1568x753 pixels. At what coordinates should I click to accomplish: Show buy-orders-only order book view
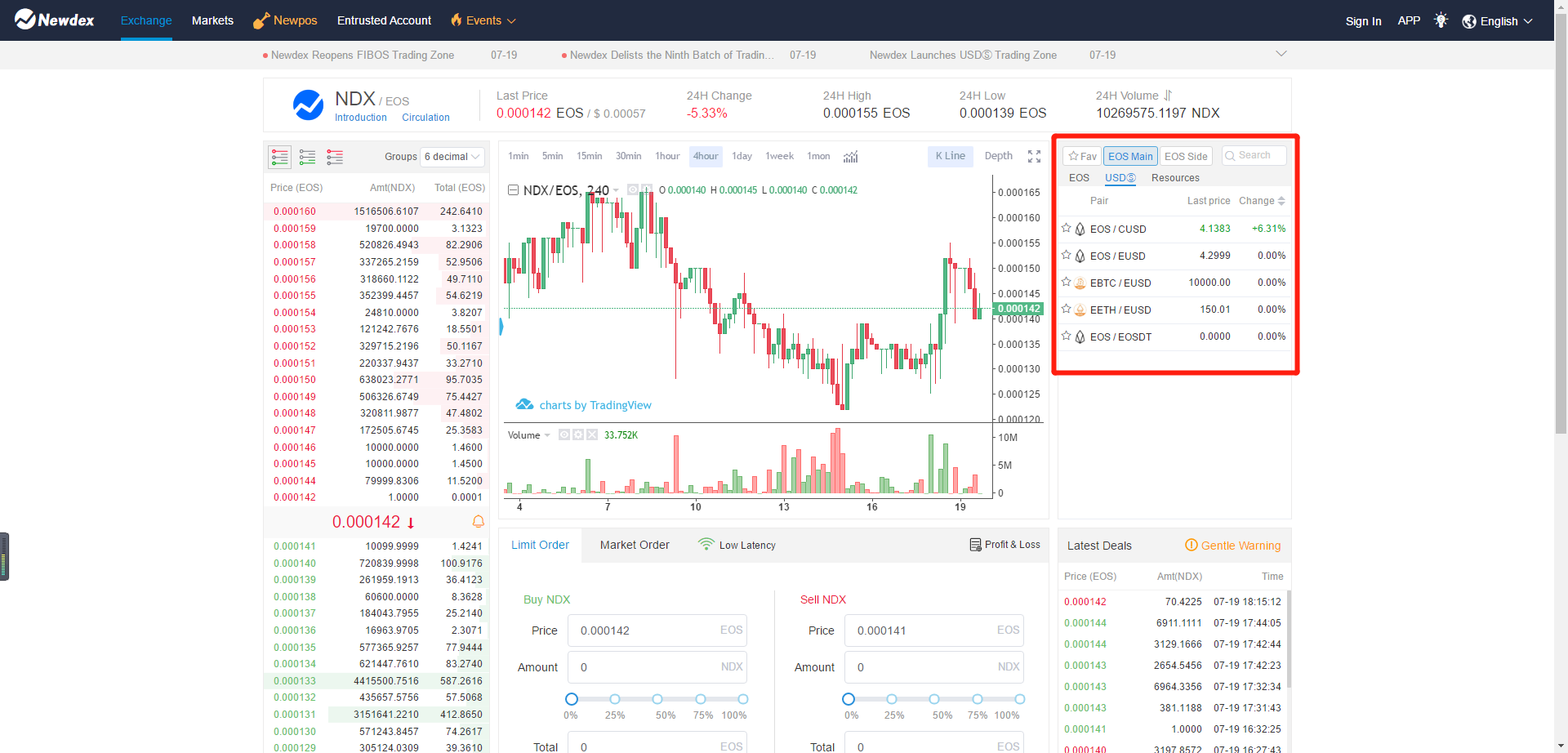pyautogui.click(x=308, y=157)
